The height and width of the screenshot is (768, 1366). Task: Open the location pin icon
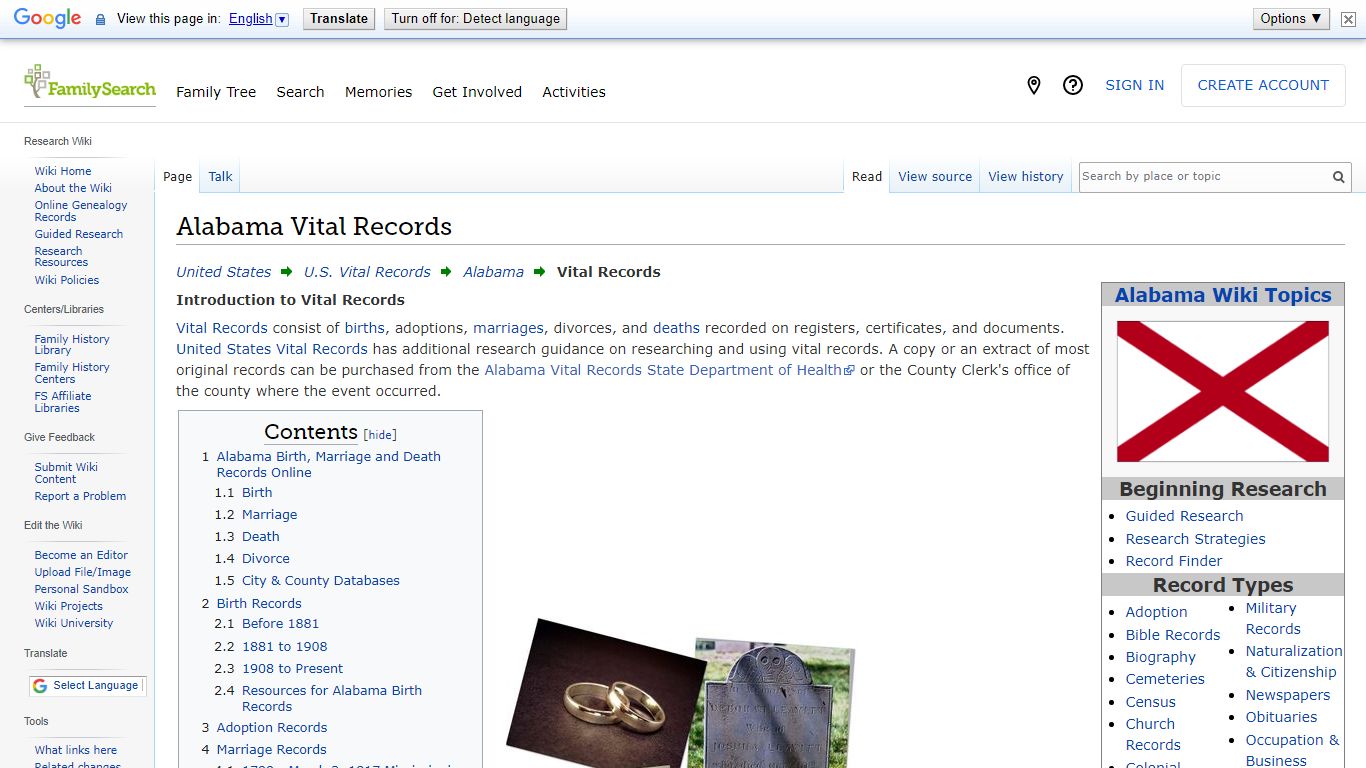(1034, 86)
